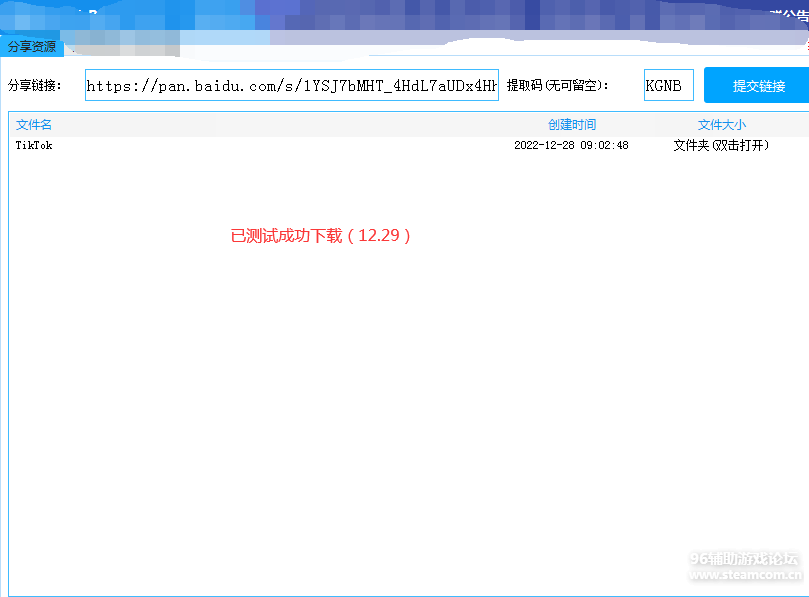Click the red item right of the tab row
809x597 pixels.
tap(805, 45)
